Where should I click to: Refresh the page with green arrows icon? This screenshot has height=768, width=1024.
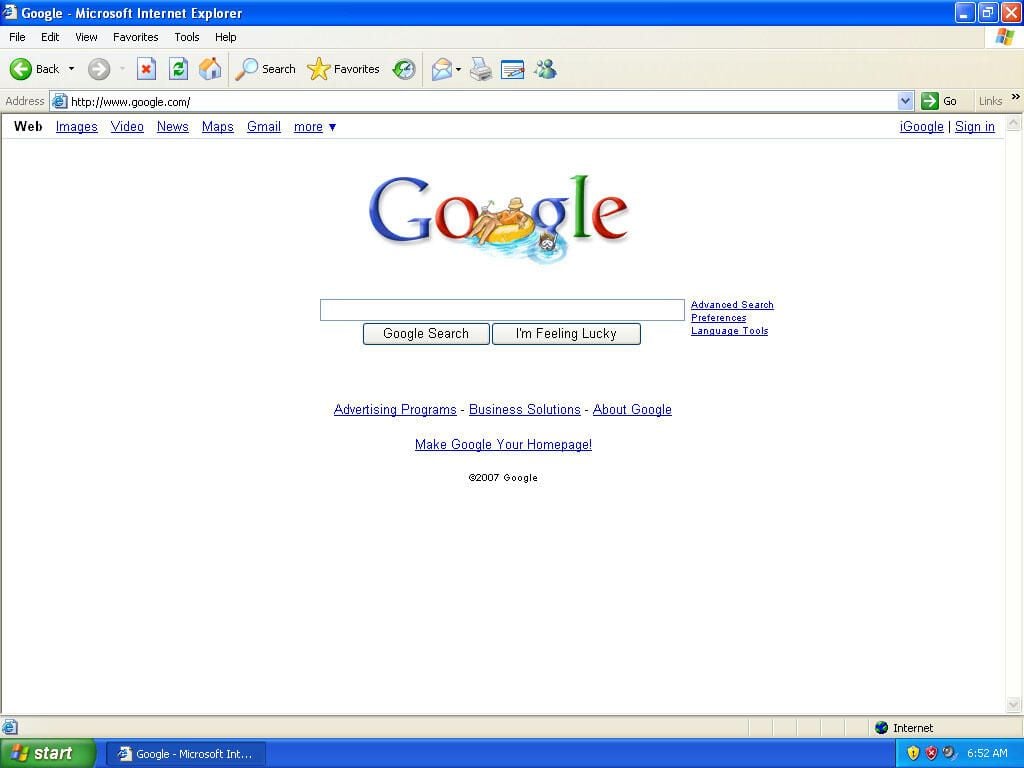coord(178,69)
